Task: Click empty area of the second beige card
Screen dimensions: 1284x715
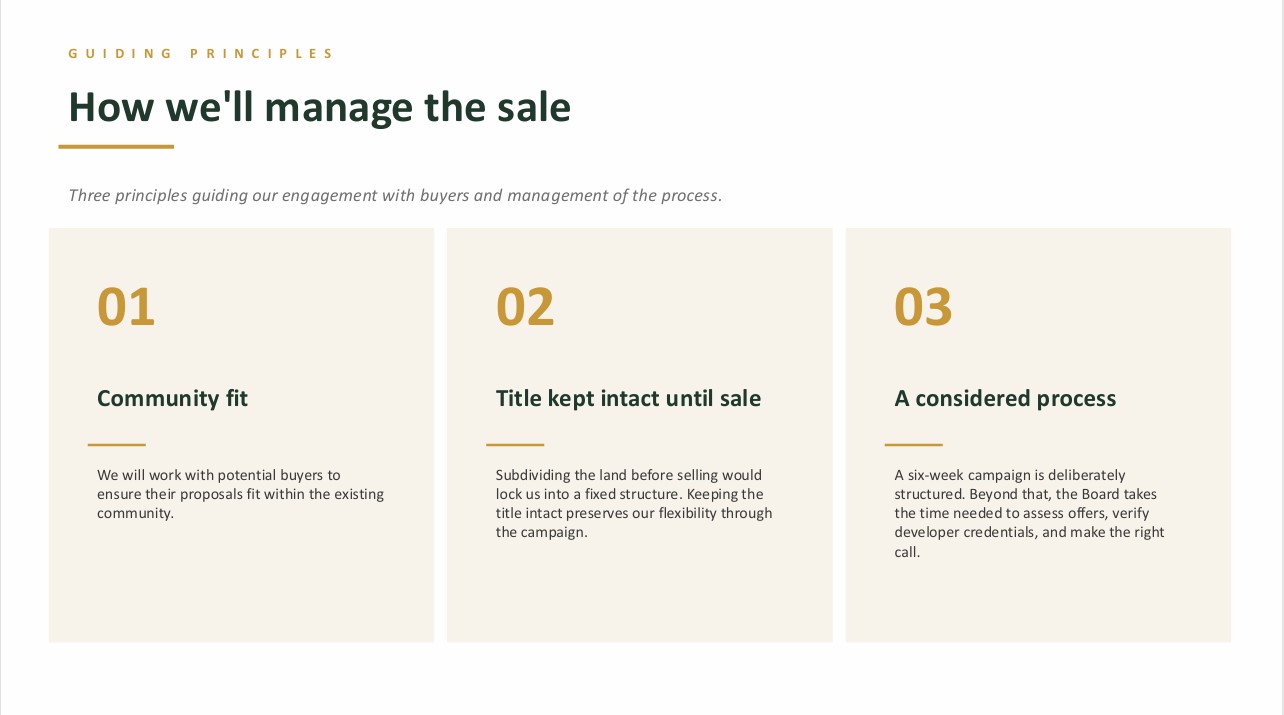Action: pyautogui.click(x=639, y=595)
